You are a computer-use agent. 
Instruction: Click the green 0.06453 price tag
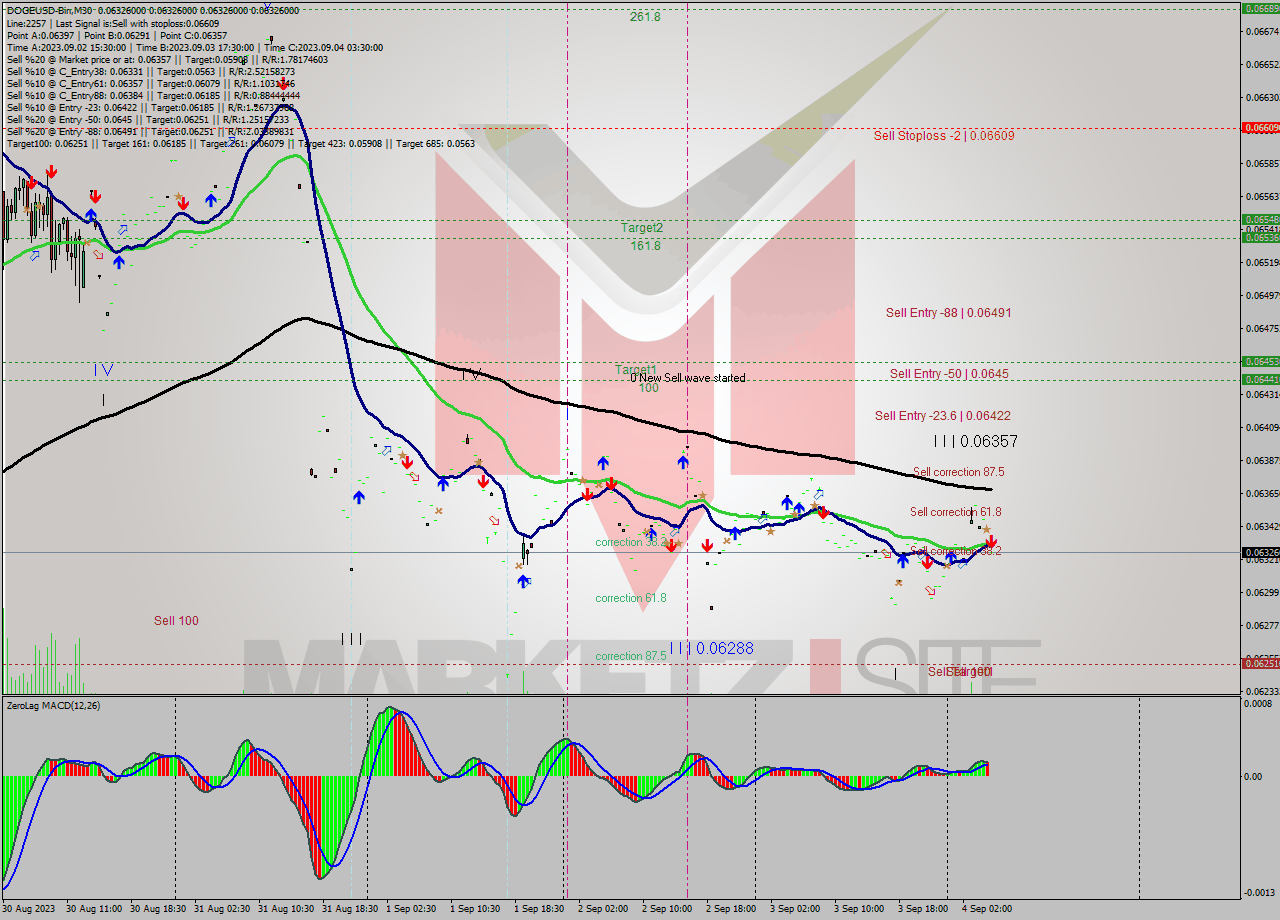coord(1259,361)
